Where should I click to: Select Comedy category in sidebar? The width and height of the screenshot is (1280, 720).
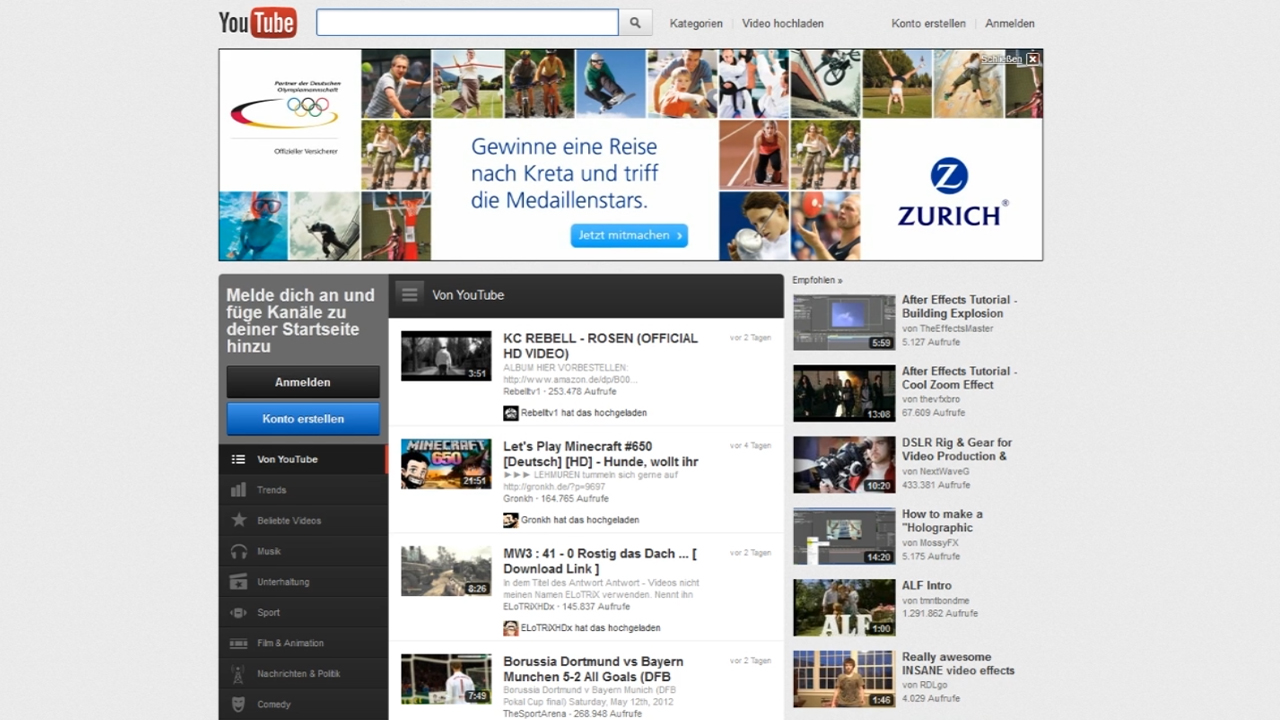pos(274,705)
